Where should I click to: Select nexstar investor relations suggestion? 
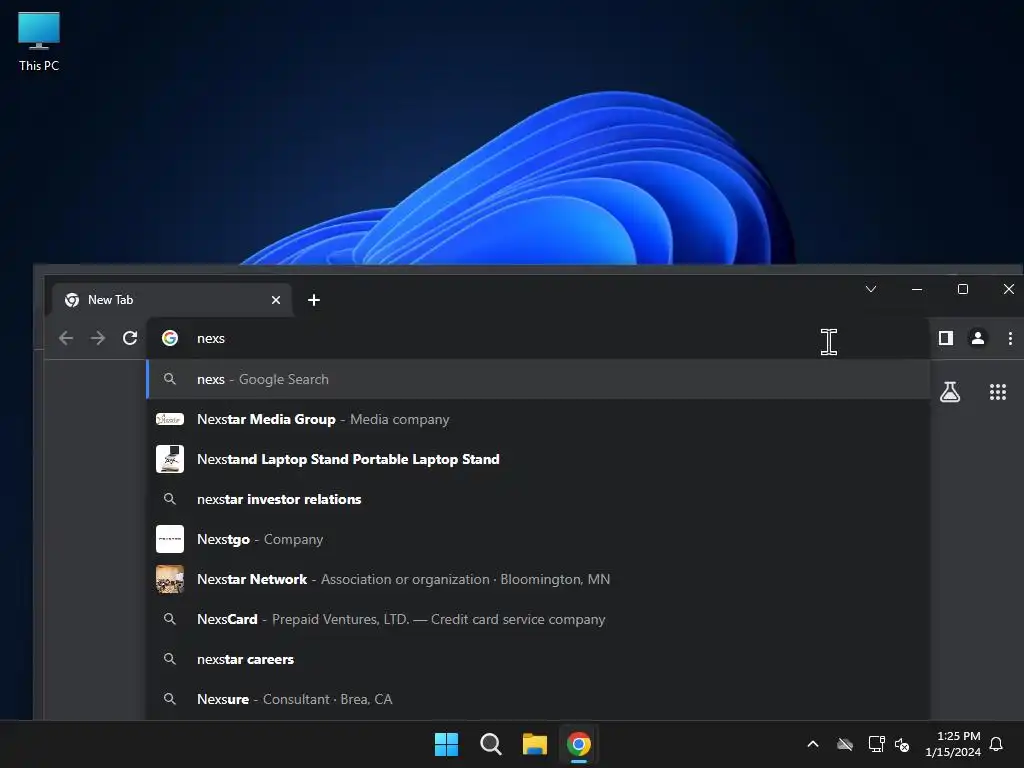coord(538,499)
